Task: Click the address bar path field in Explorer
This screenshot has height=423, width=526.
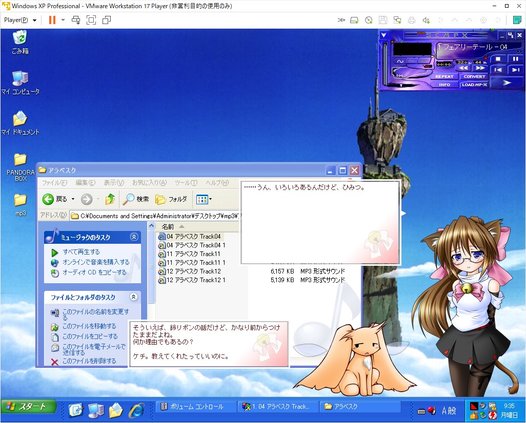Action: coord(155,216)
